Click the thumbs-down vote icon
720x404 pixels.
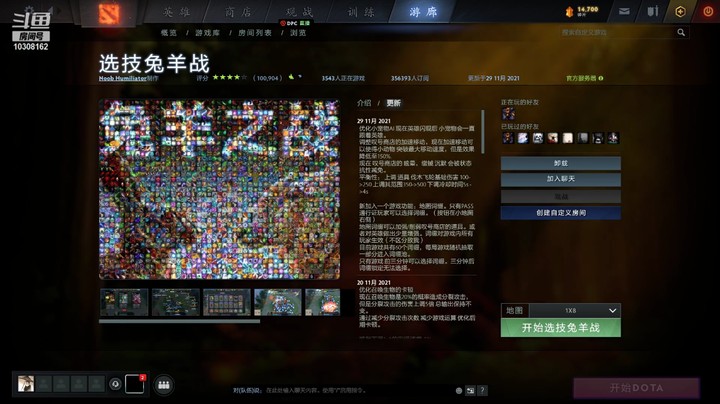click(300, 77)
